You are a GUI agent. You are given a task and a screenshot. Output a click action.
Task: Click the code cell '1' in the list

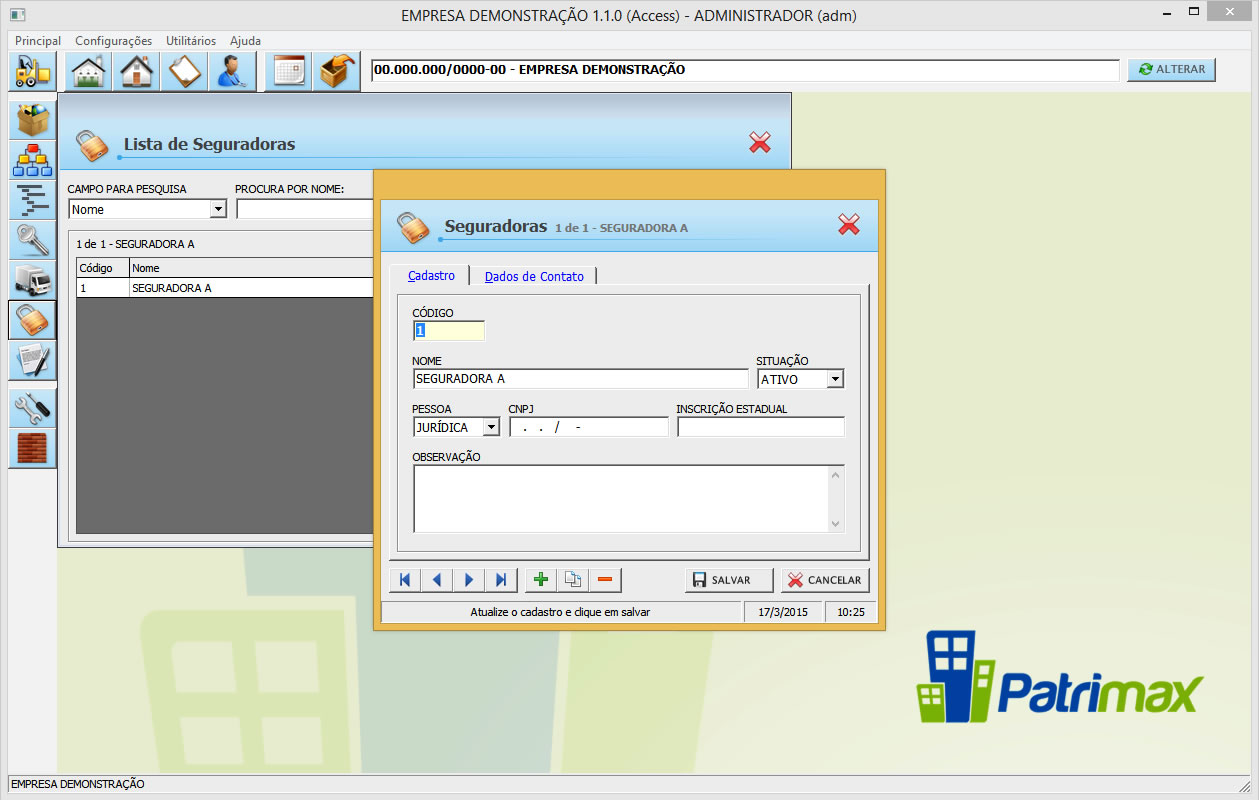(103, 288)
